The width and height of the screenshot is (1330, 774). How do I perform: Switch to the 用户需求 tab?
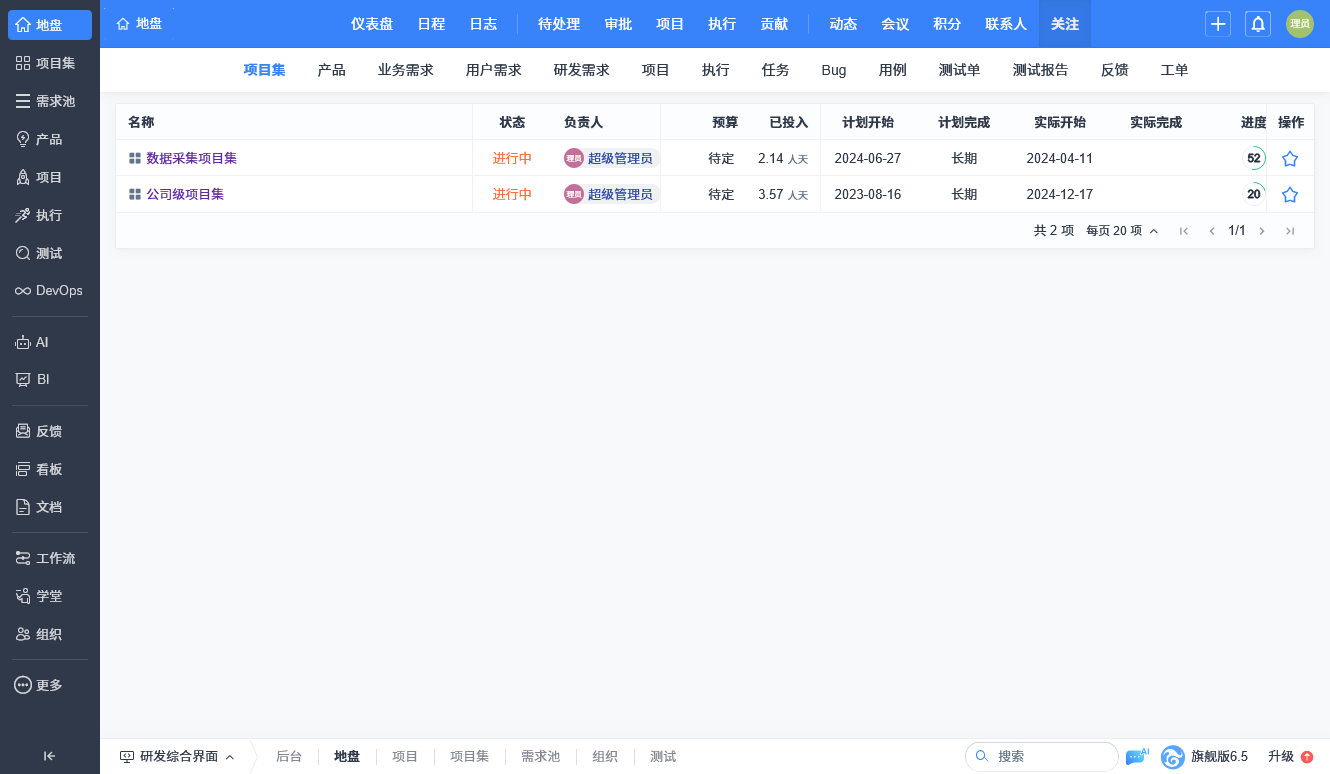[494, 70]
